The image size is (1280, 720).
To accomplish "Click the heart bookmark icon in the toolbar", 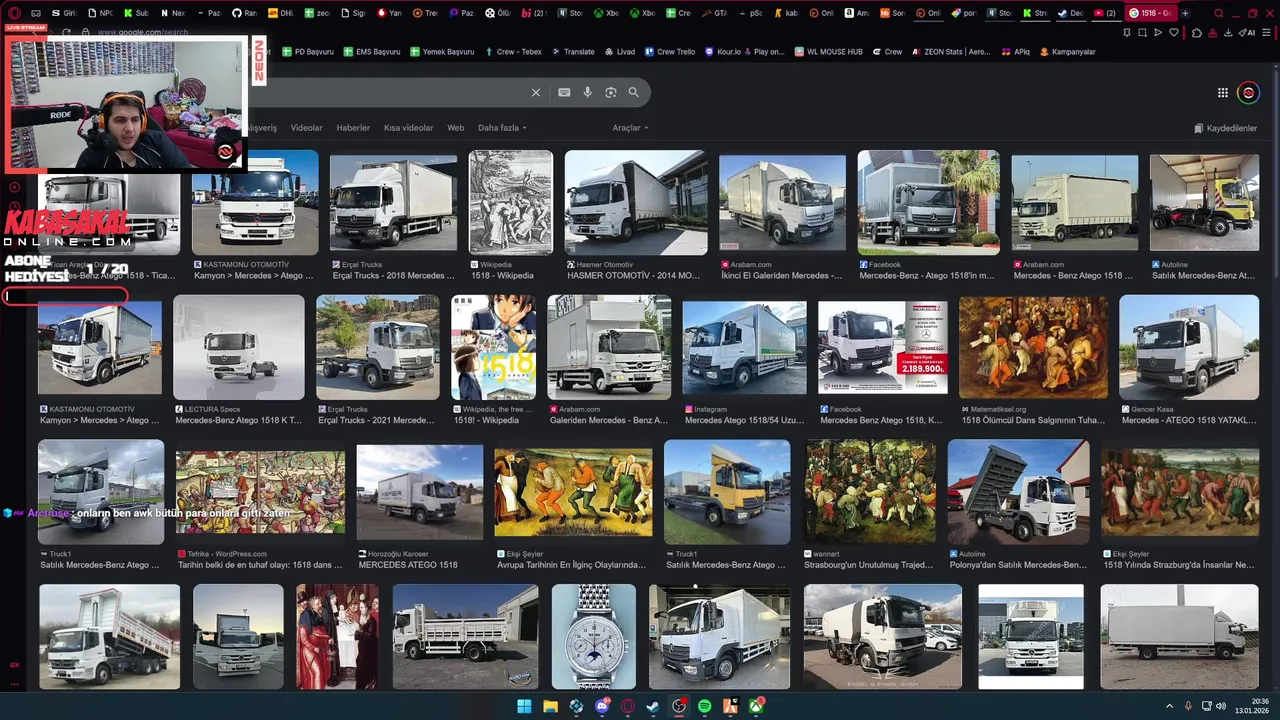I will (x=1174, y=32).
